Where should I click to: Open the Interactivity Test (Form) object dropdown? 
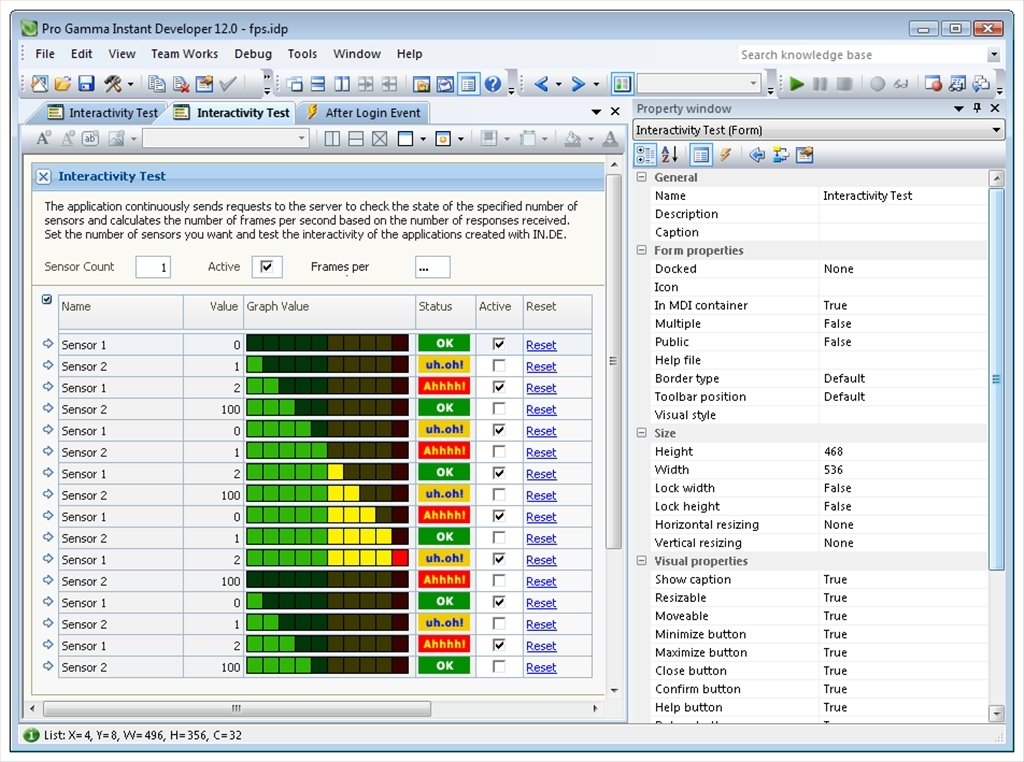click(996, 130)
